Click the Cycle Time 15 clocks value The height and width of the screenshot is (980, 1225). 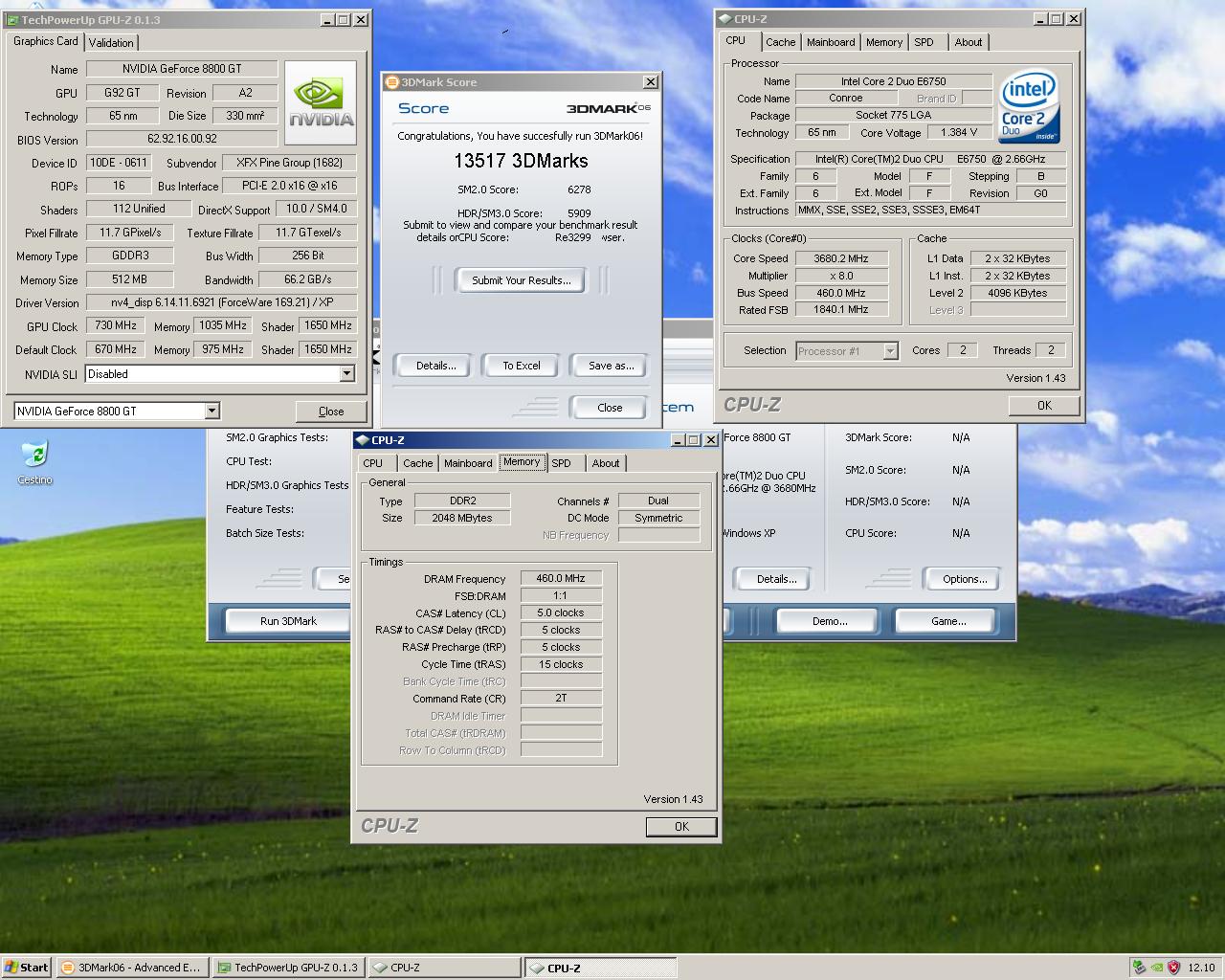tap(561, 664)
